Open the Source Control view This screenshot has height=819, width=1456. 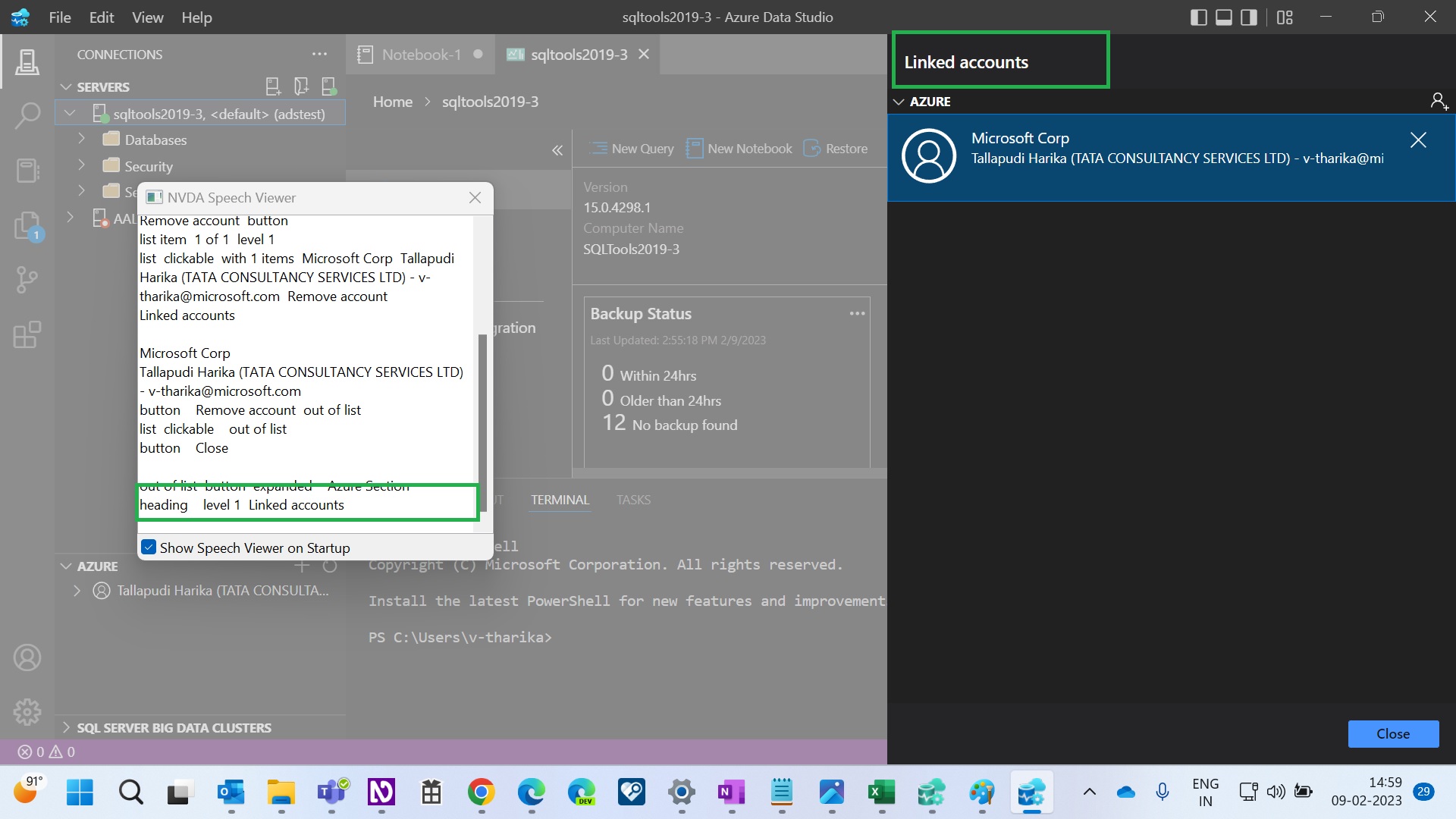click(x=27, y=280)
